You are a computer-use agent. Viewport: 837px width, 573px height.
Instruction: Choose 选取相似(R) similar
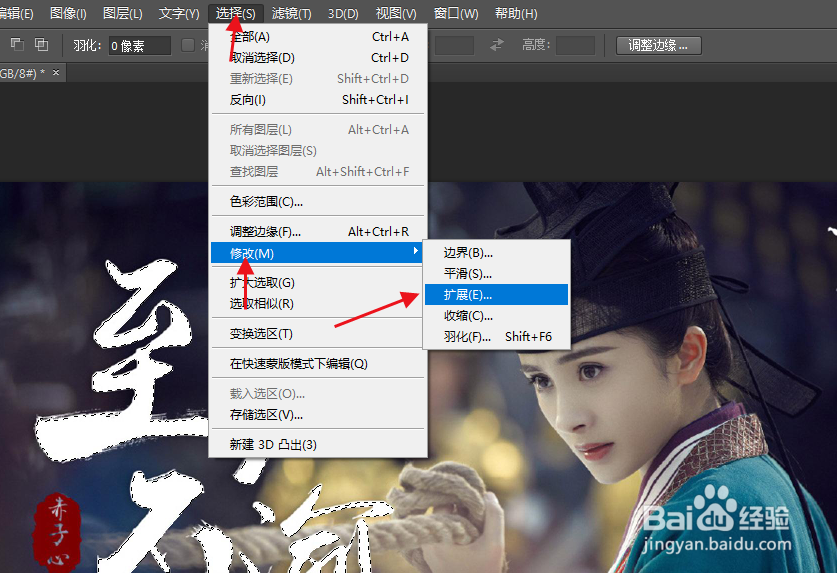pyautogui.click(x=319, y=304)
